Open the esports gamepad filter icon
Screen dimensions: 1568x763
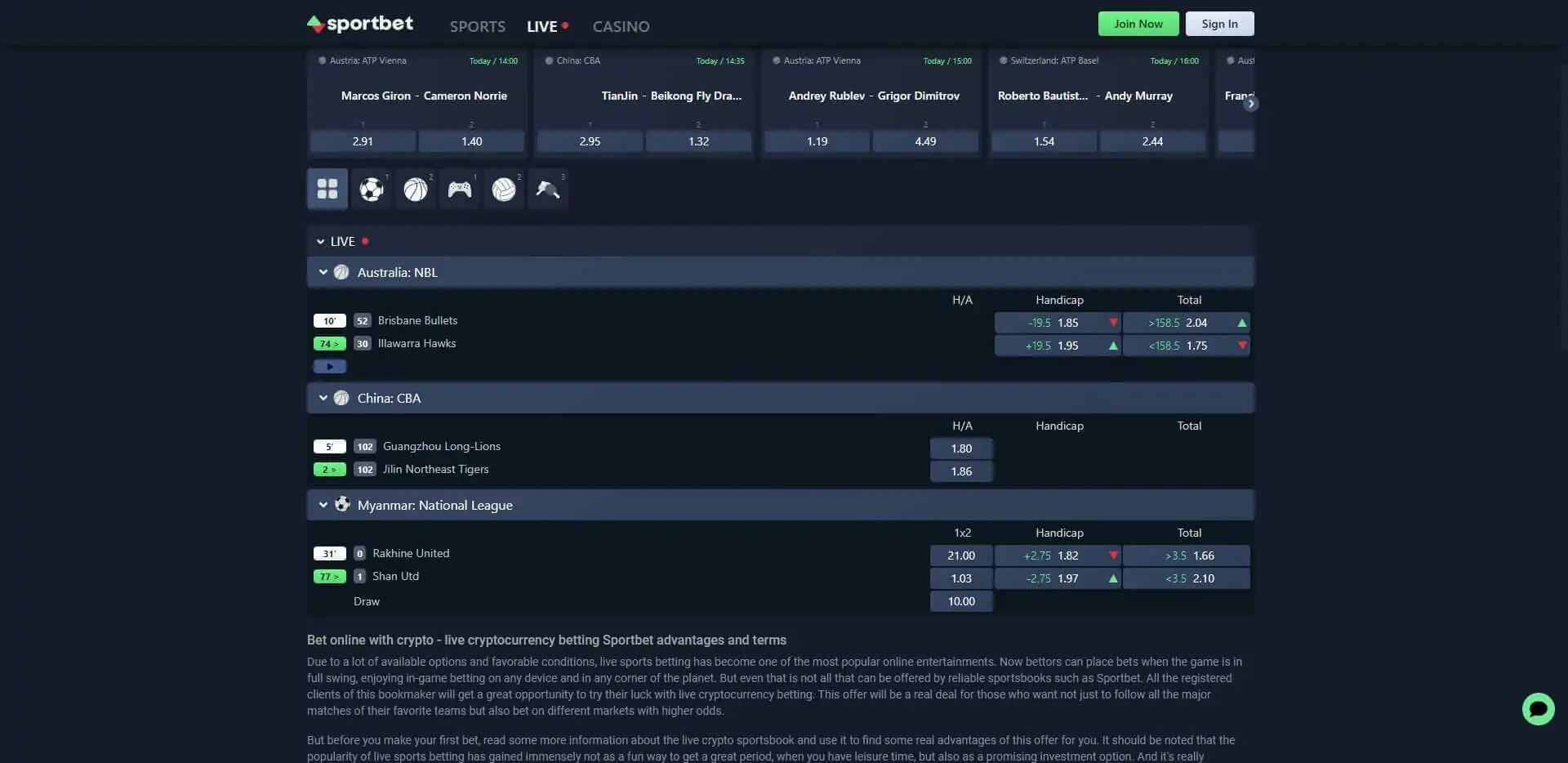click(460, 189)
